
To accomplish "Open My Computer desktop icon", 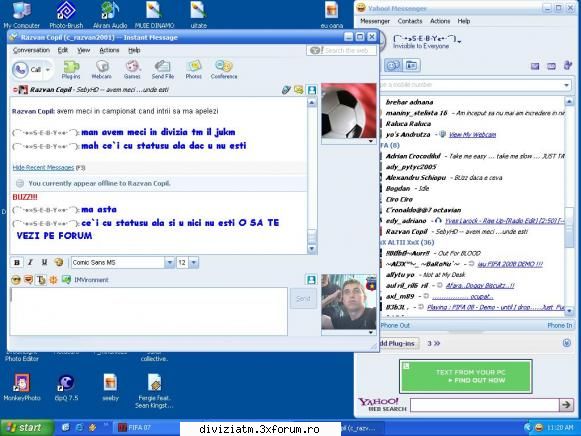I will [x=21, y=15].
